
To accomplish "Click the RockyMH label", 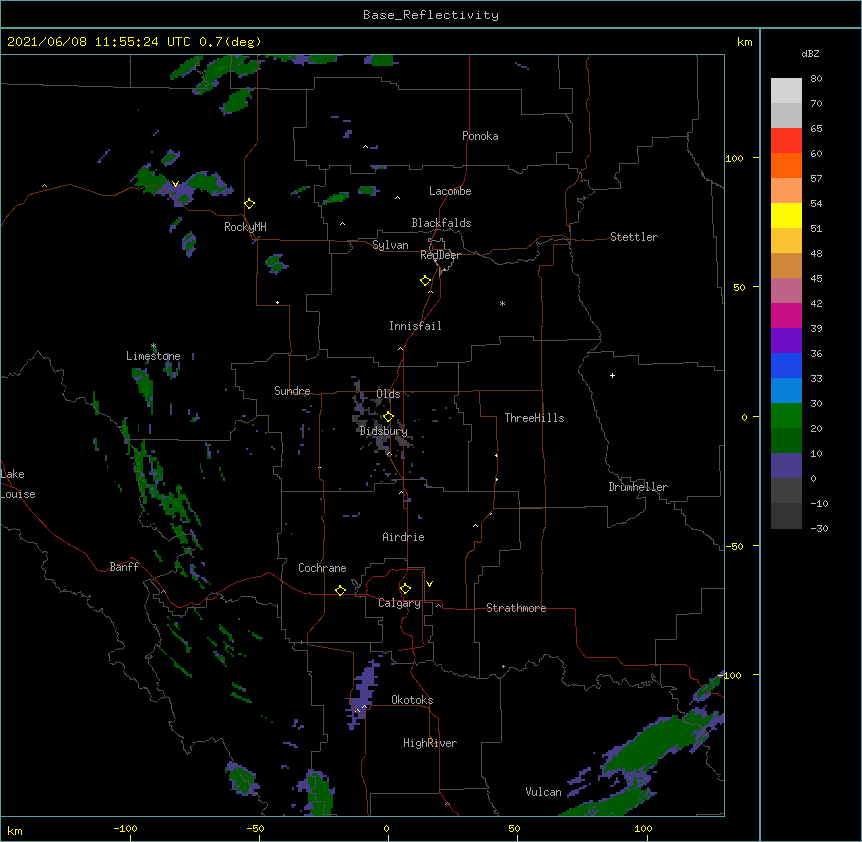I will (245, 227).
